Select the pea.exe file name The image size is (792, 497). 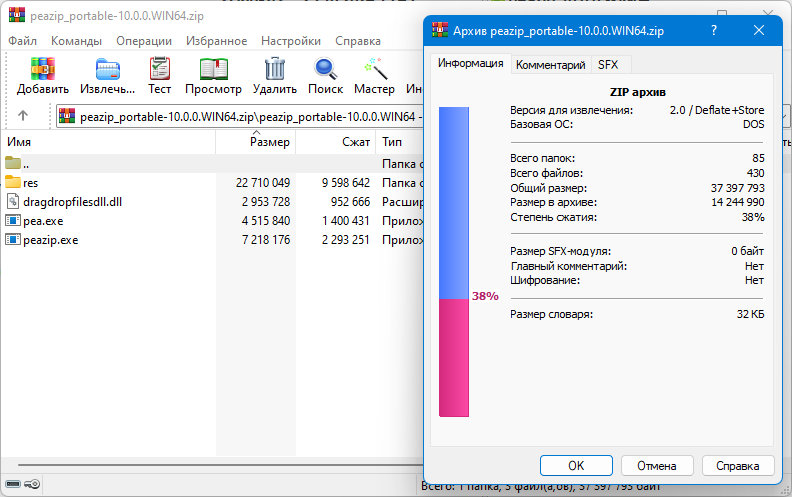(43, 221)
